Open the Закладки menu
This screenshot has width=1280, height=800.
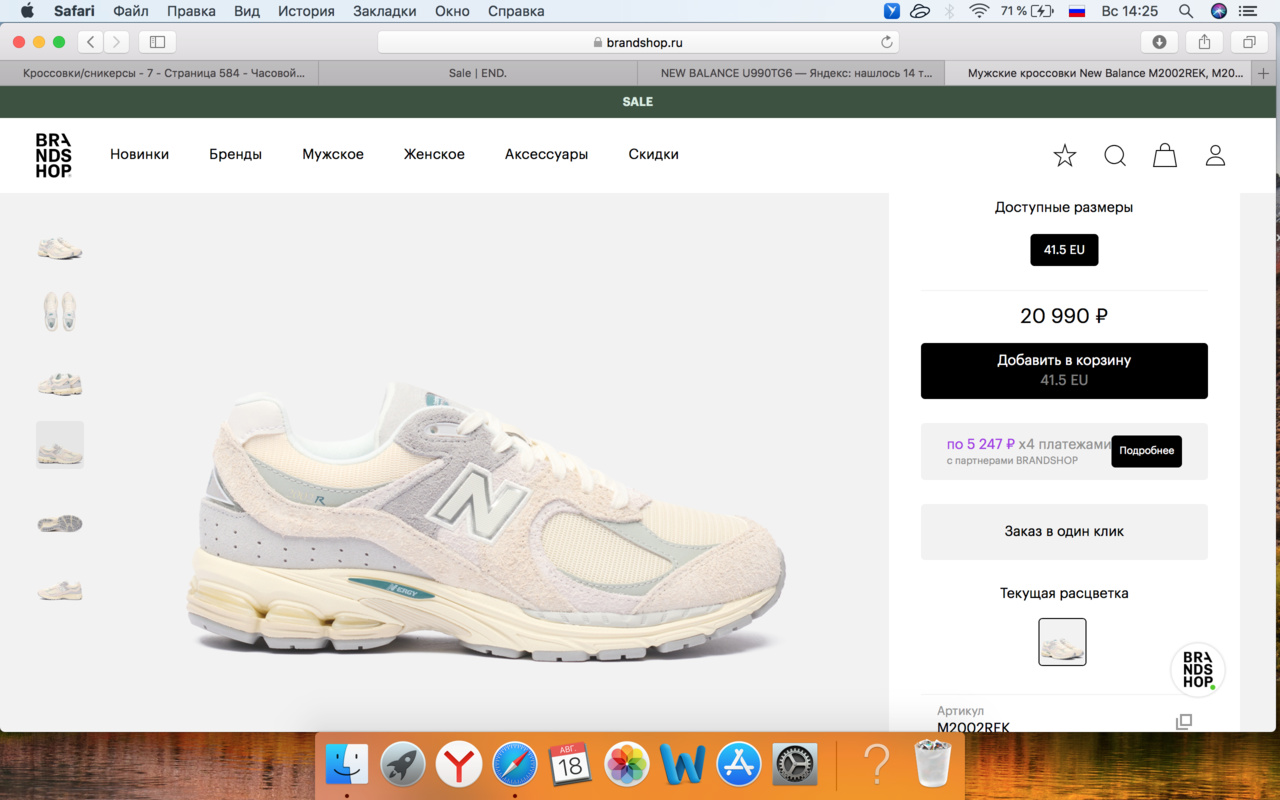385,11
